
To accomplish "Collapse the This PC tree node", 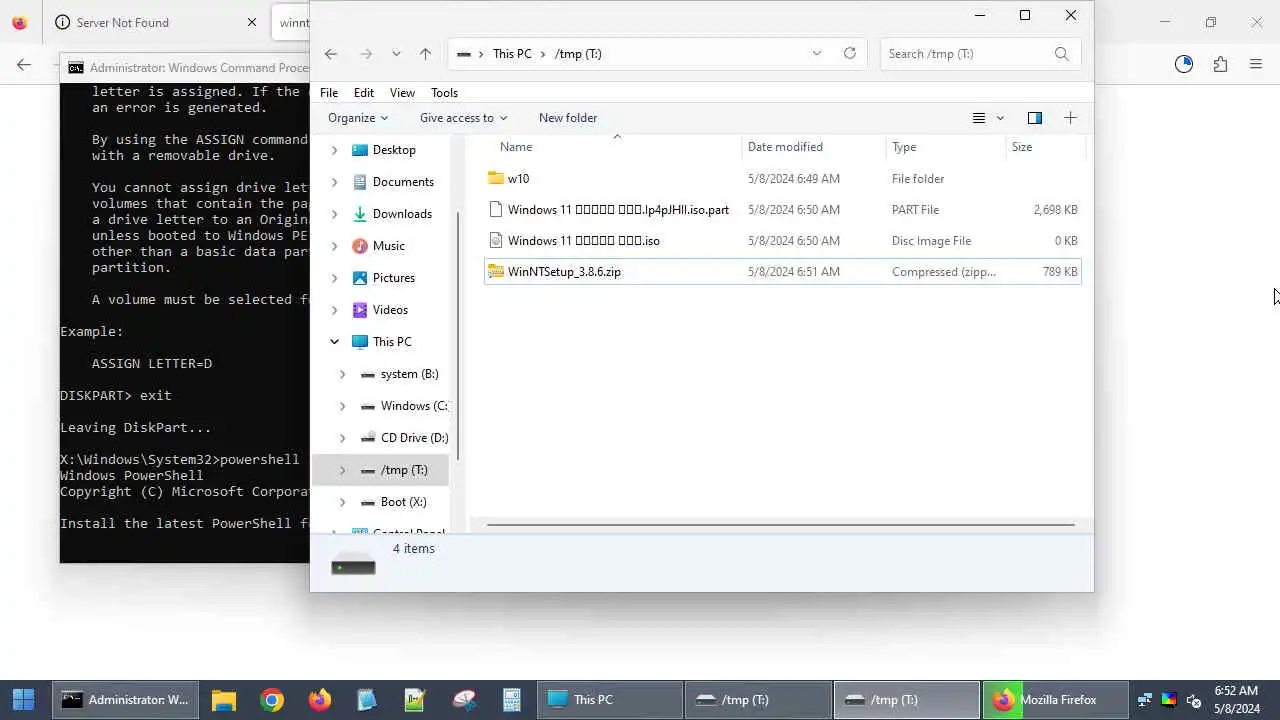I will (x=334, y=342).
